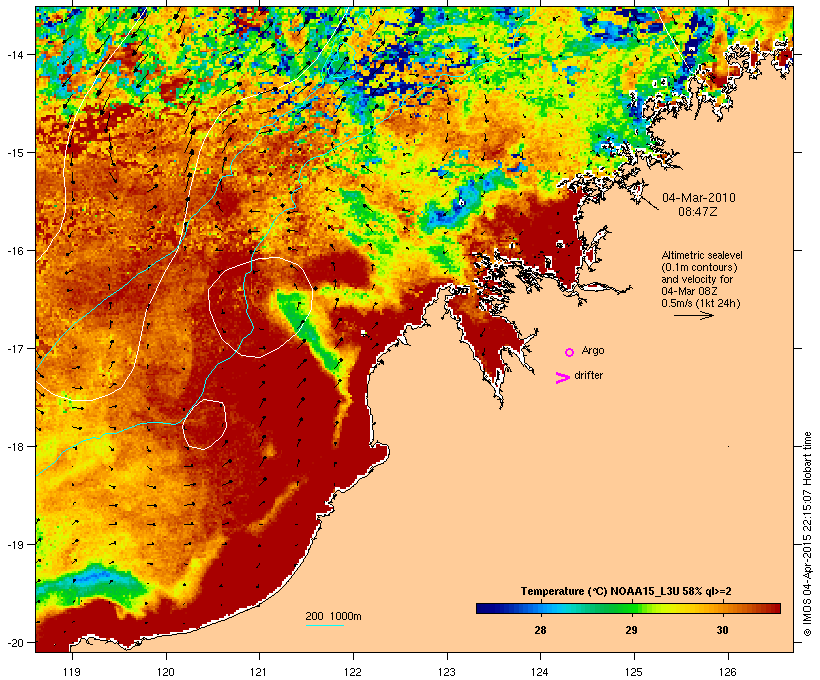Click the cyan 200 1000m depth contour line sample
Image resolution: width=820 pixels, height=680 pixels.
(x=325, y=625)
